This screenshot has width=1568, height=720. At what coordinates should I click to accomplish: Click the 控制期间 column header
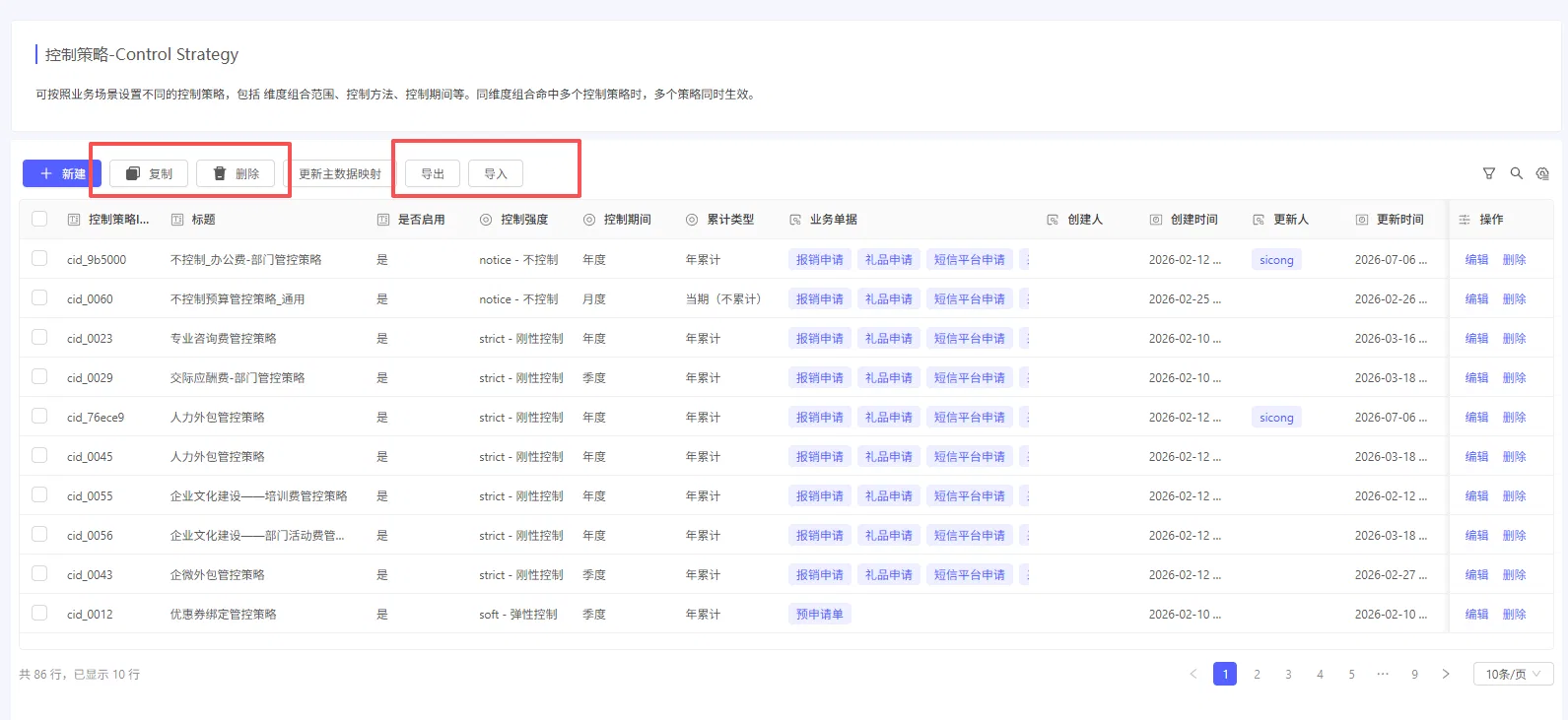tap(627, 220)
